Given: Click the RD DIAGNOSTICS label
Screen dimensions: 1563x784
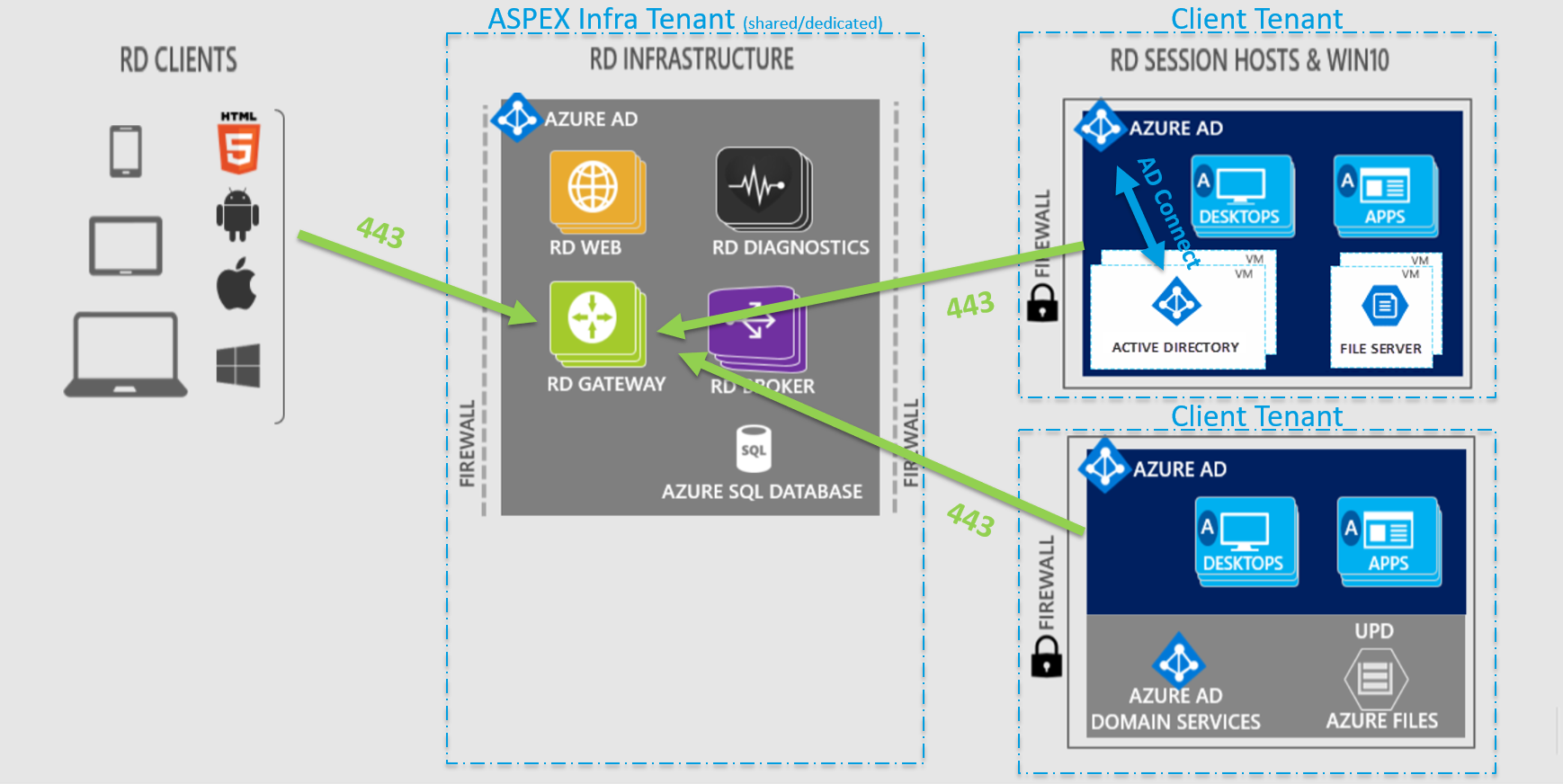Looking at the screenshot, I should (790, 248).
